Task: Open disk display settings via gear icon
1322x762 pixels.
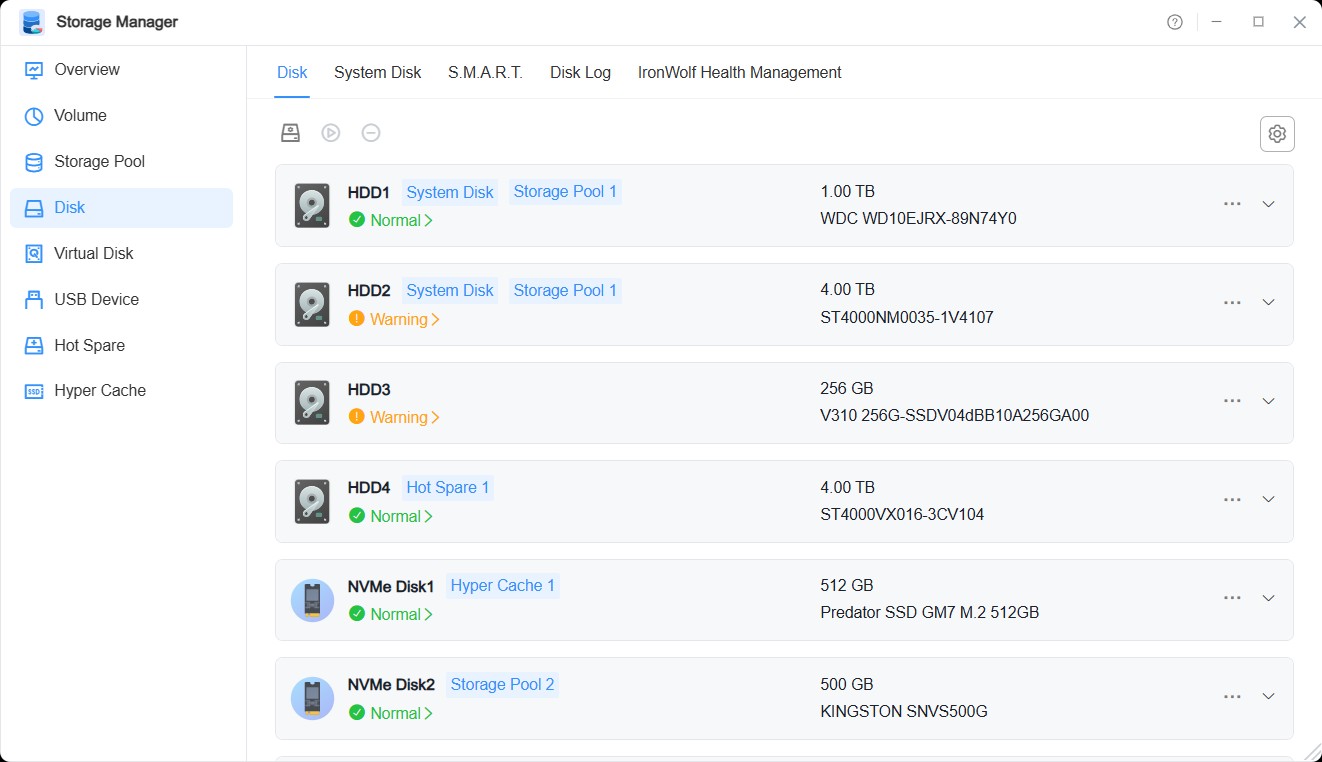Action: point(1277,133)
